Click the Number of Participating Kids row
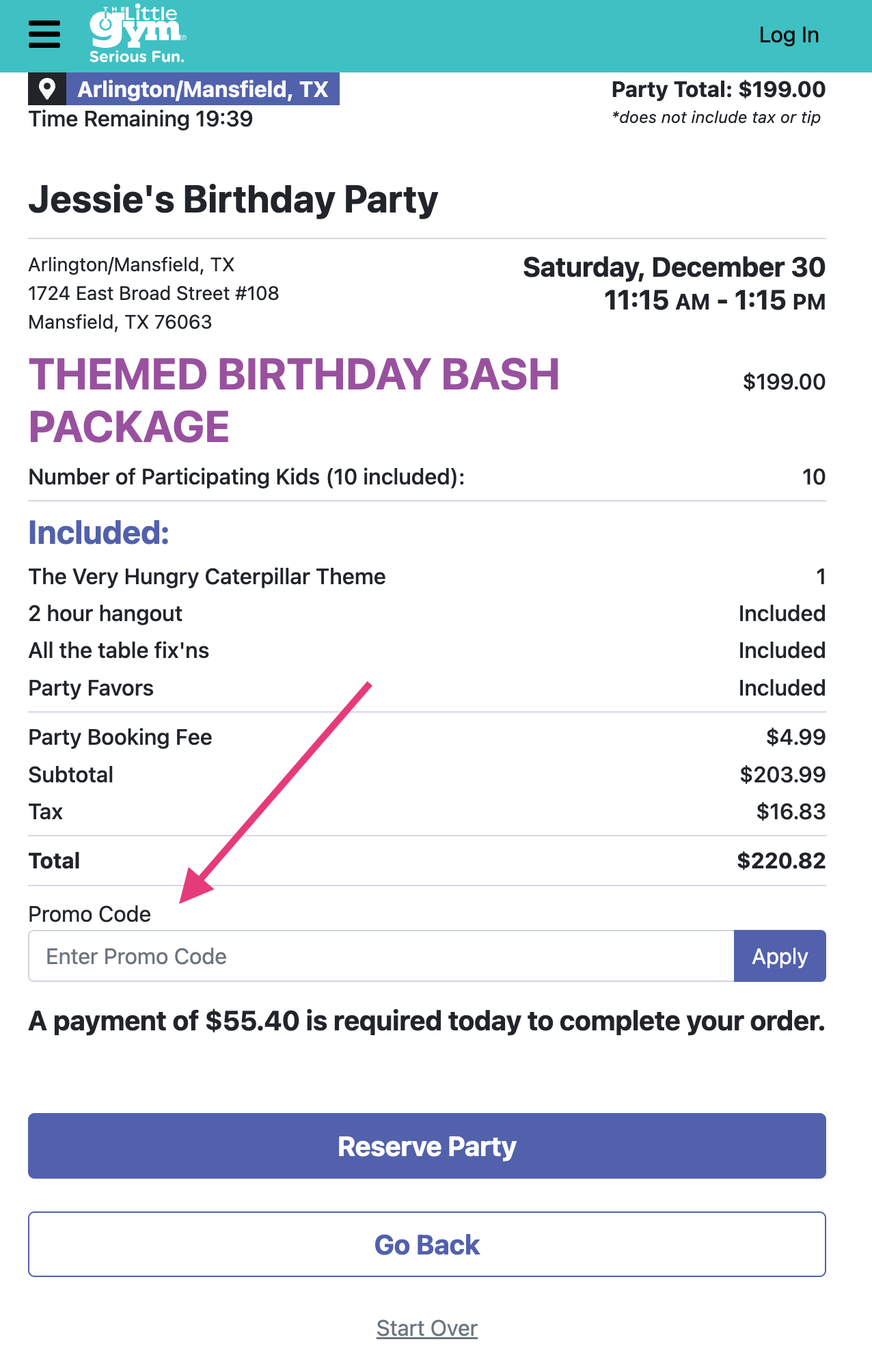 246,476
